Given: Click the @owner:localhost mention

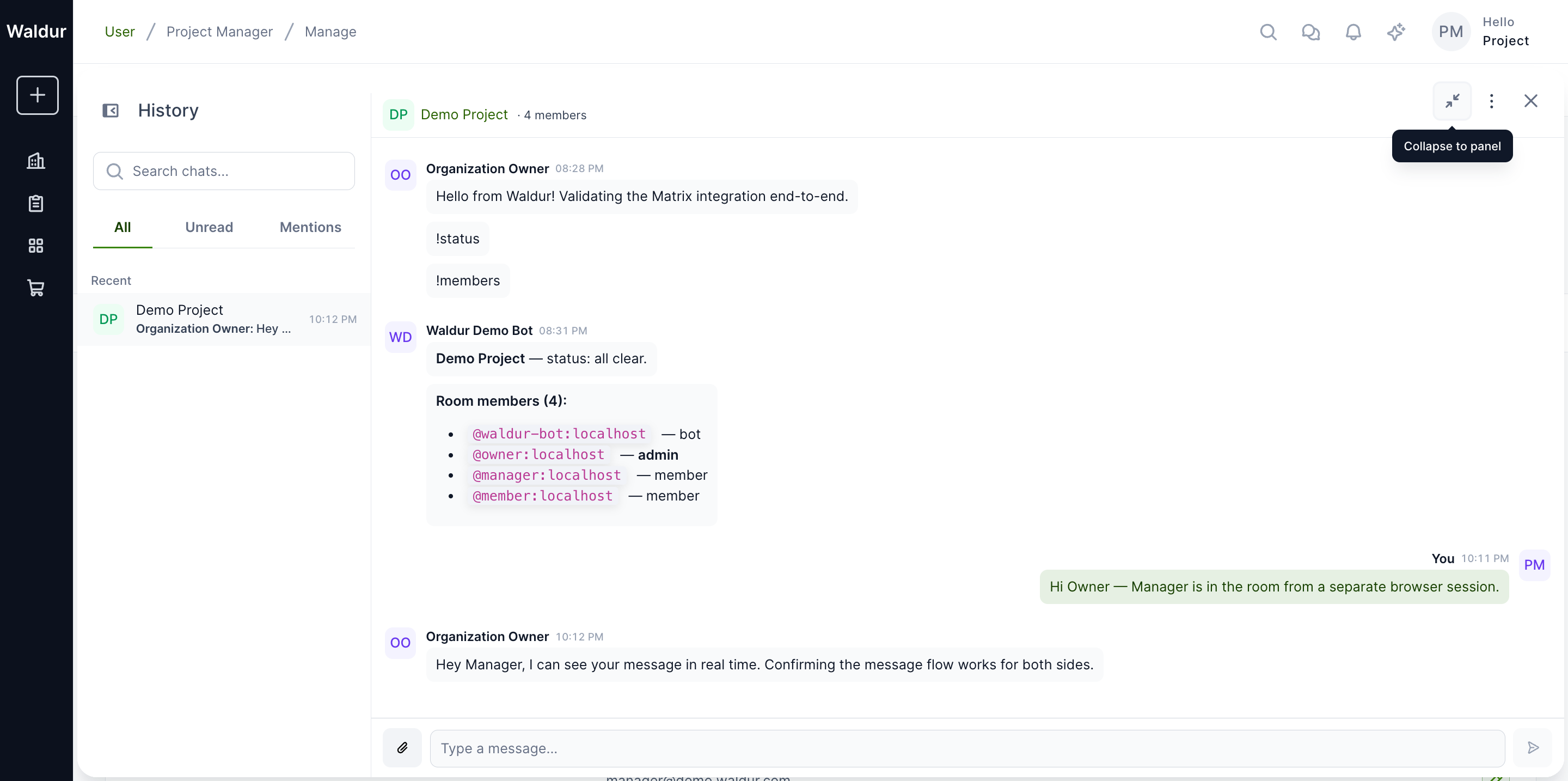Looking at the screenshot, I should (x=538, y=455).
